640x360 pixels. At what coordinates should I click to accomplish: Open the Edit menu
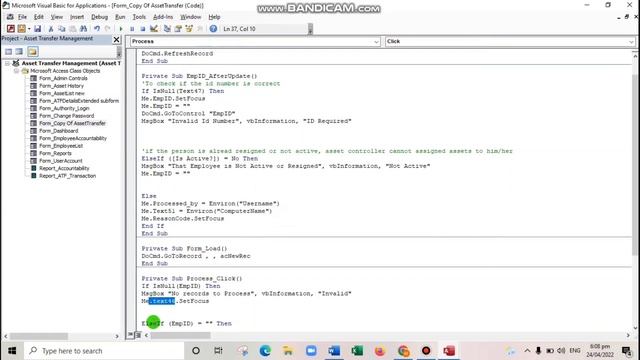[38, 17]
